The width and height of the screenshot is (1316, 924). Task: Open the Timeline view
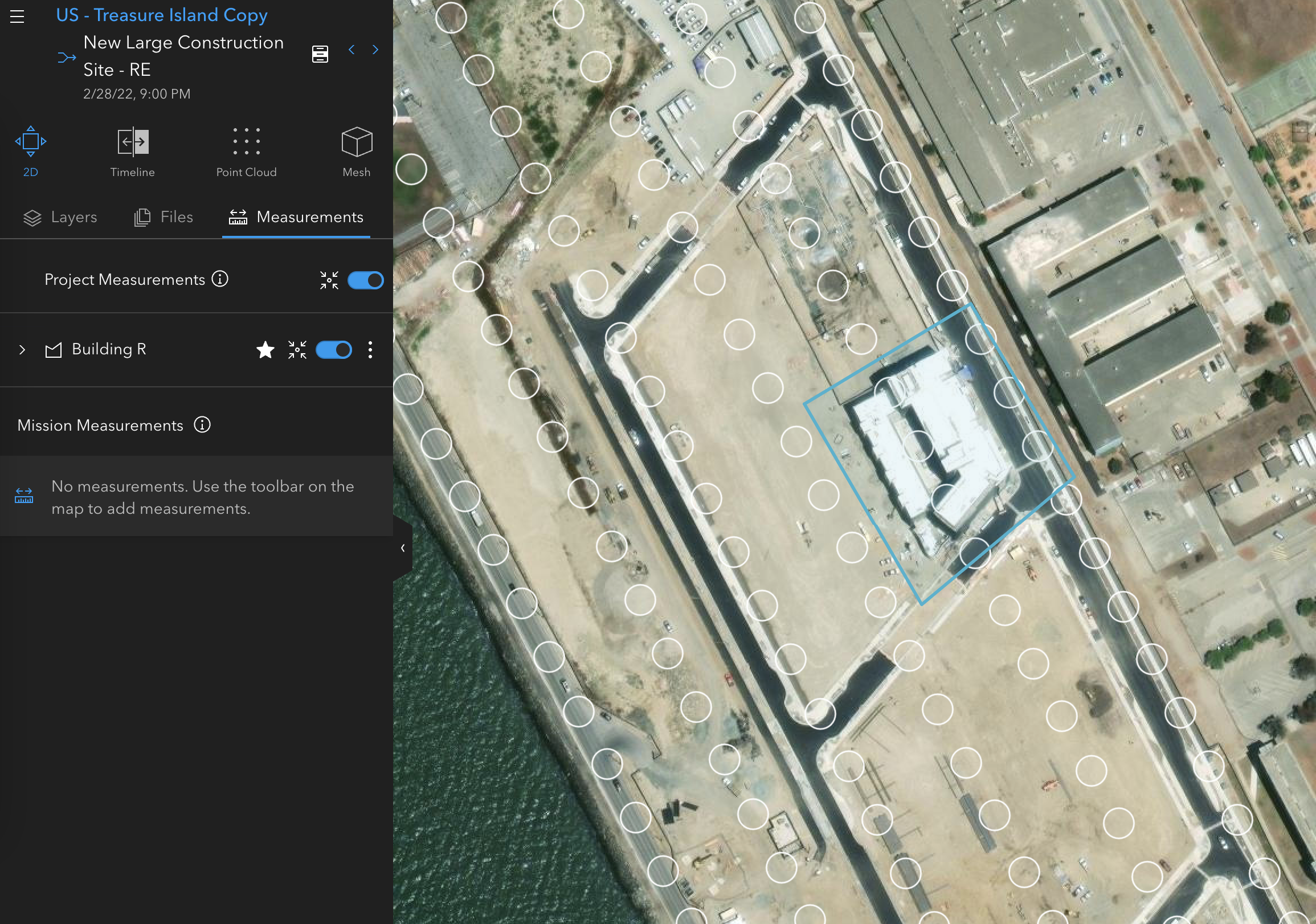pos(132,141)
